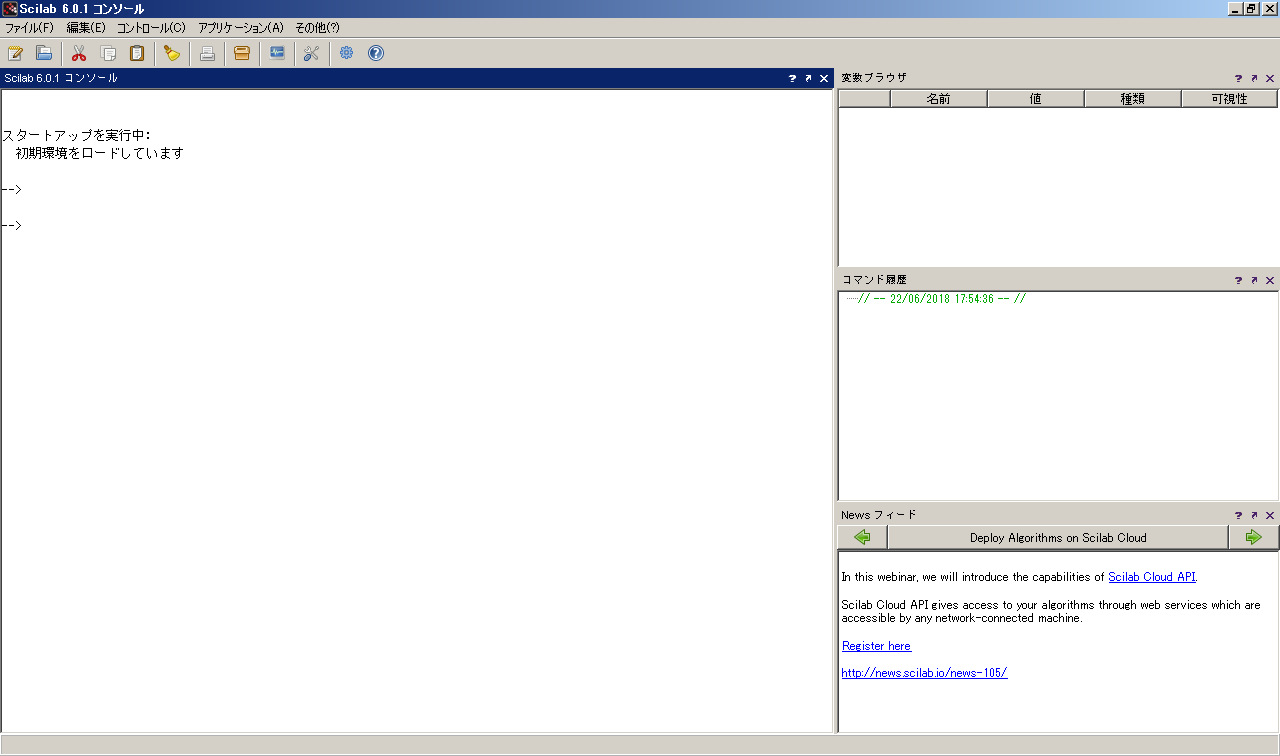Image resolution: width=1280 pixels, height=756 pixels.
Task: Open the 編集(E) menu
Action: tap(86, 28)
